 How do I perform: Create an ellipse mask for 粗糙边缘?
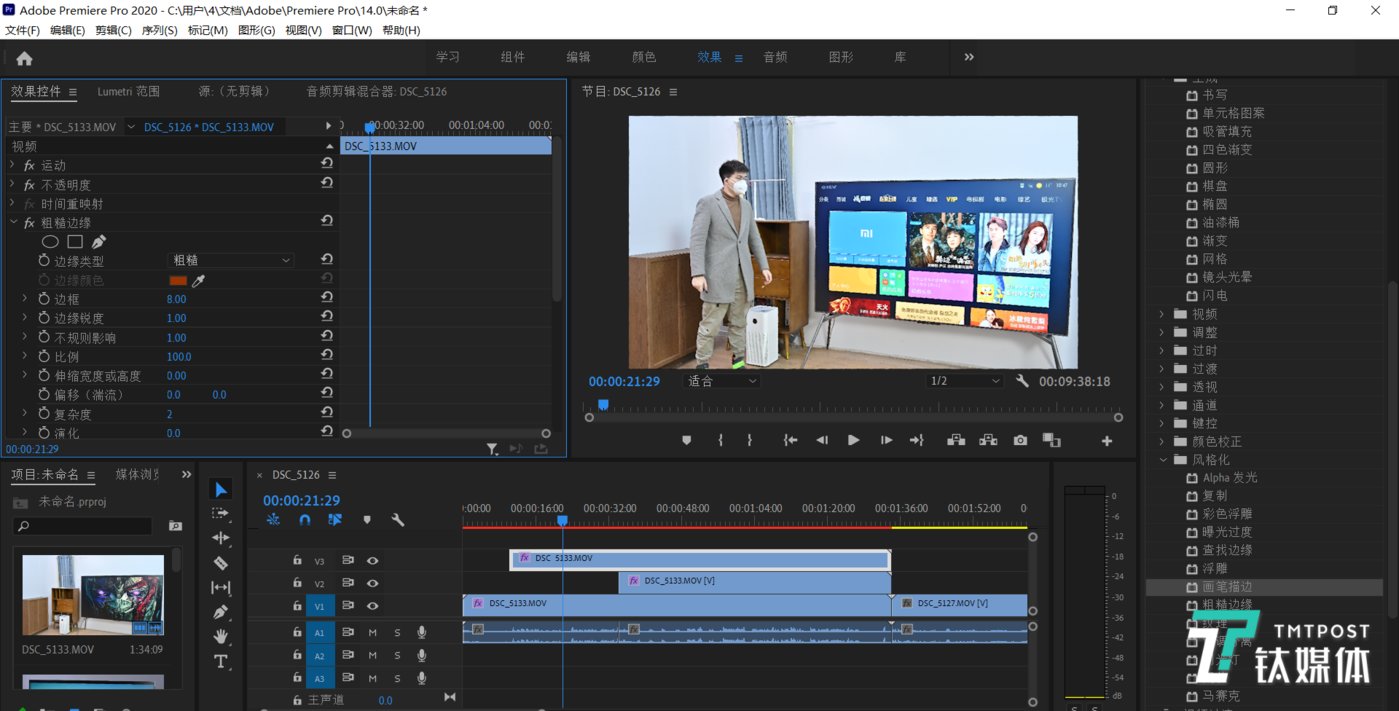point(50,242)
